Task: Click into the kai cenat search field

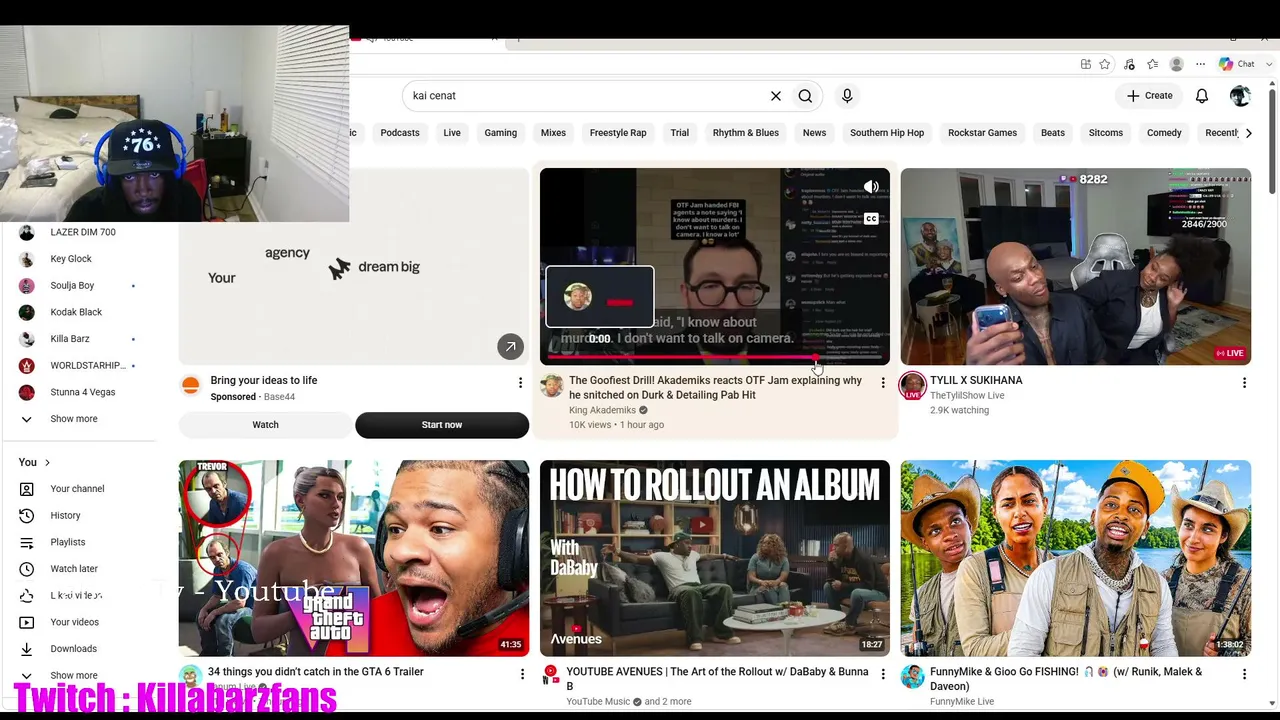Action: 585,96
